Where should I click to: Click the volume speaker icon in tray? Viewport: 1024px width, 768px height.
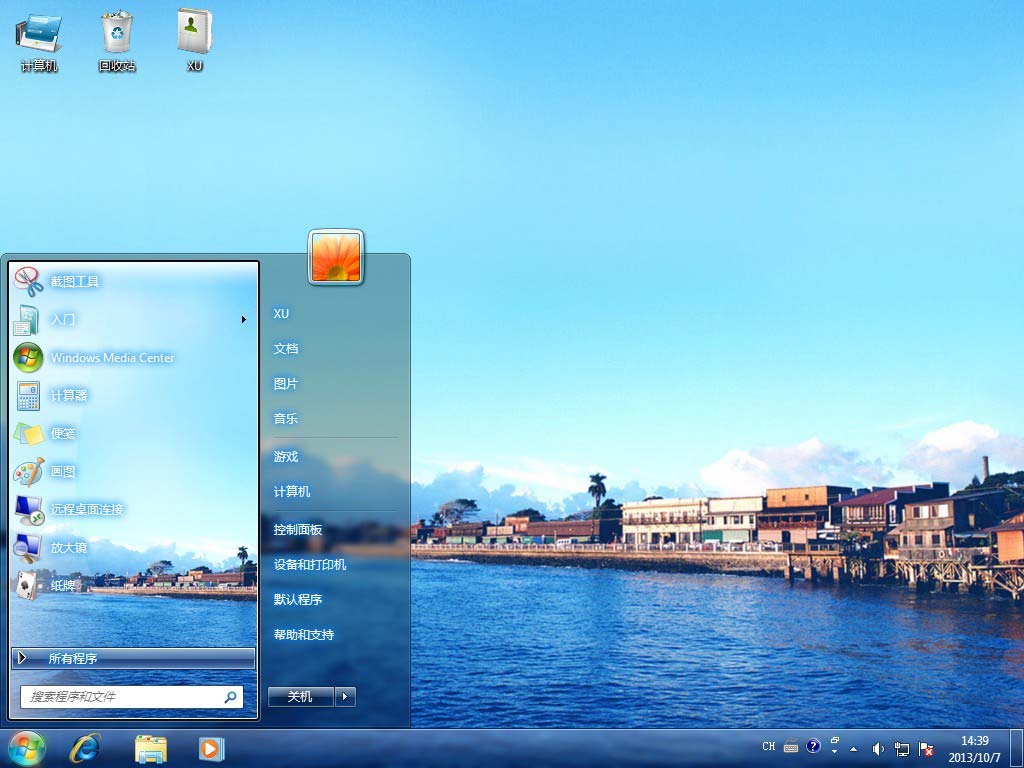(878, 748)
